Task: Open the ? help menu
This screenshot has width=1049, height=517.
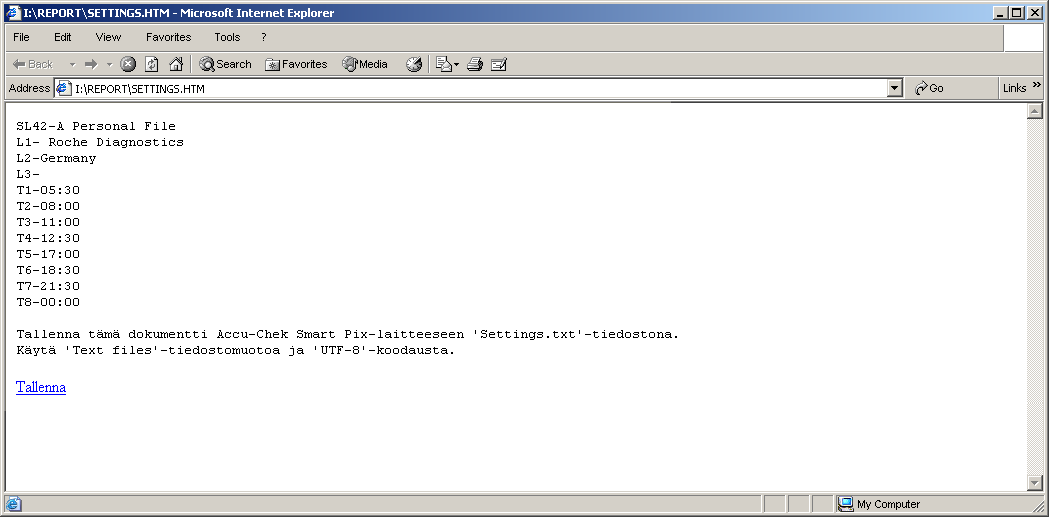Action: coord(264,37)
